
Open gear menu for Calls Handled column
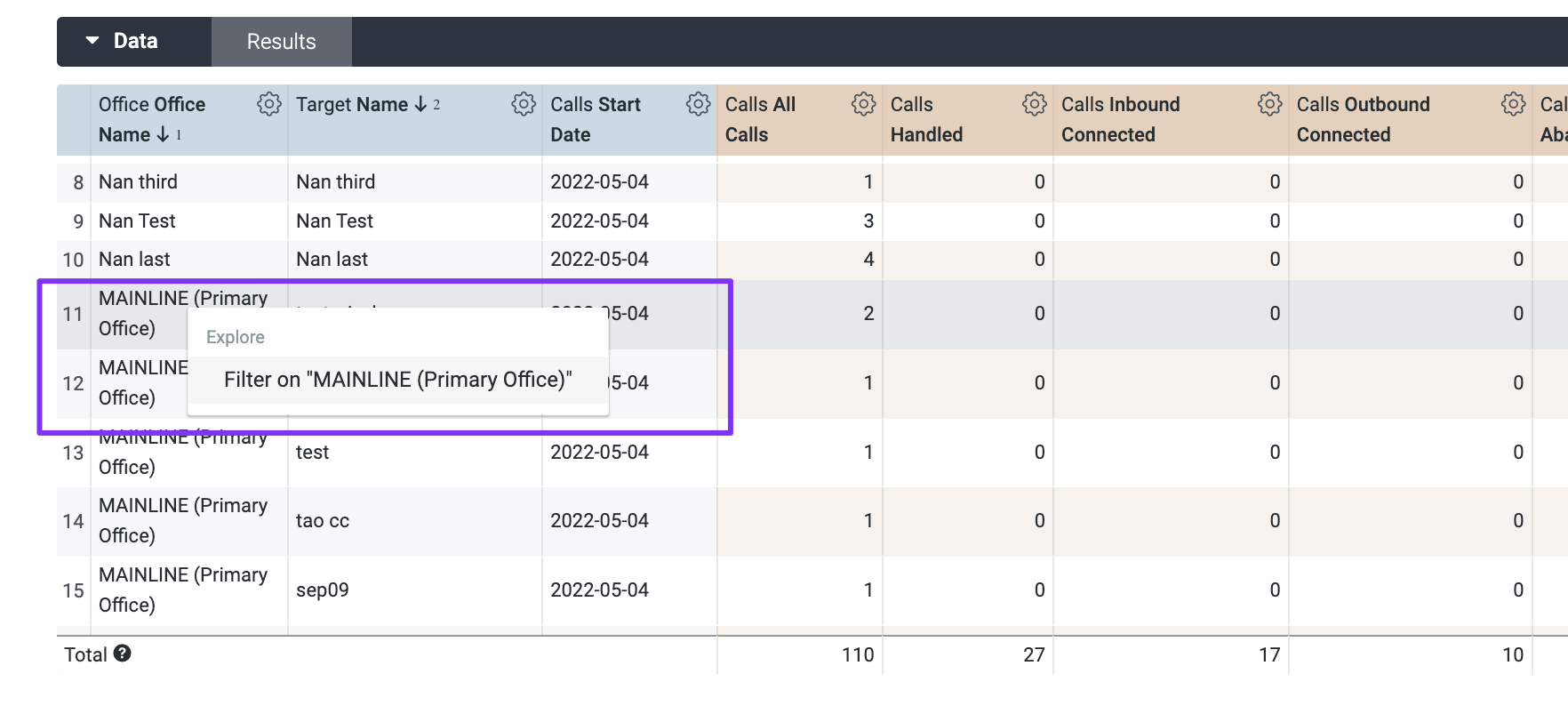point(1035,104)
